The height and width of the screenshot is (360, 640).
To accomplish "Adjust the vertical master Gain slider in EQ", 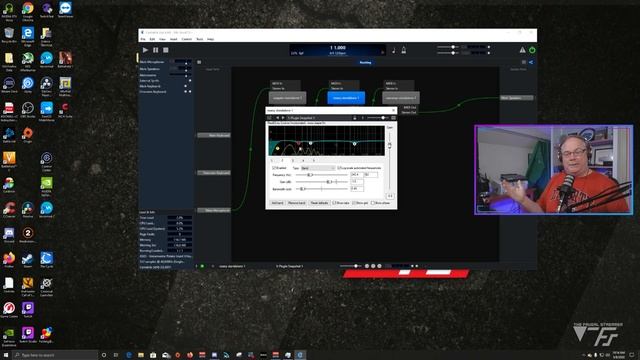I will coord(390,161).
